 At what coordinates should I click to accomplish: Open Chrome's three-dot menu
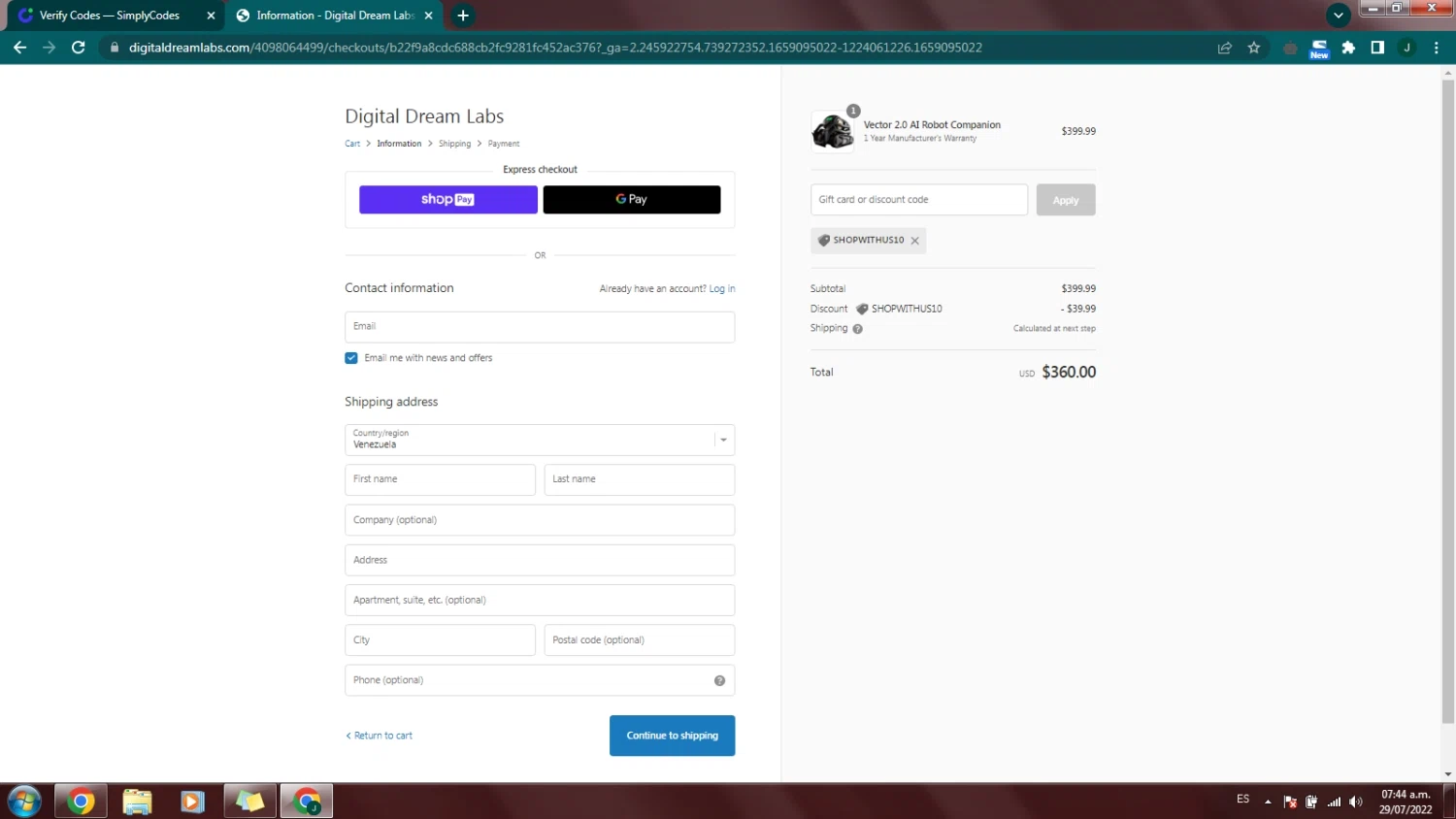(1437, 48)
